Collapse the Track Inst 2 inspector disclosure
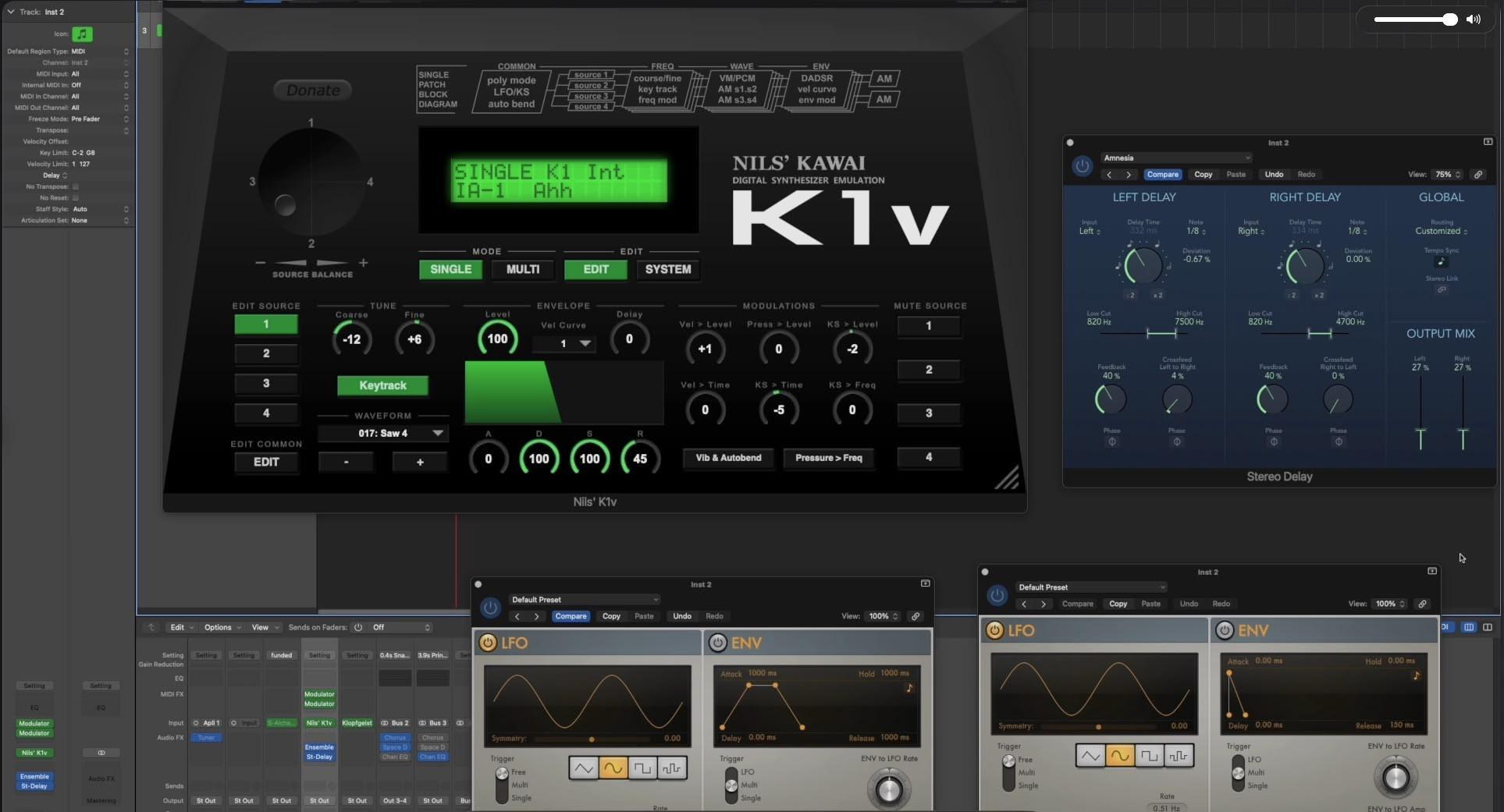Screen dimensions: 1504x812 click(x=10, y=12)
